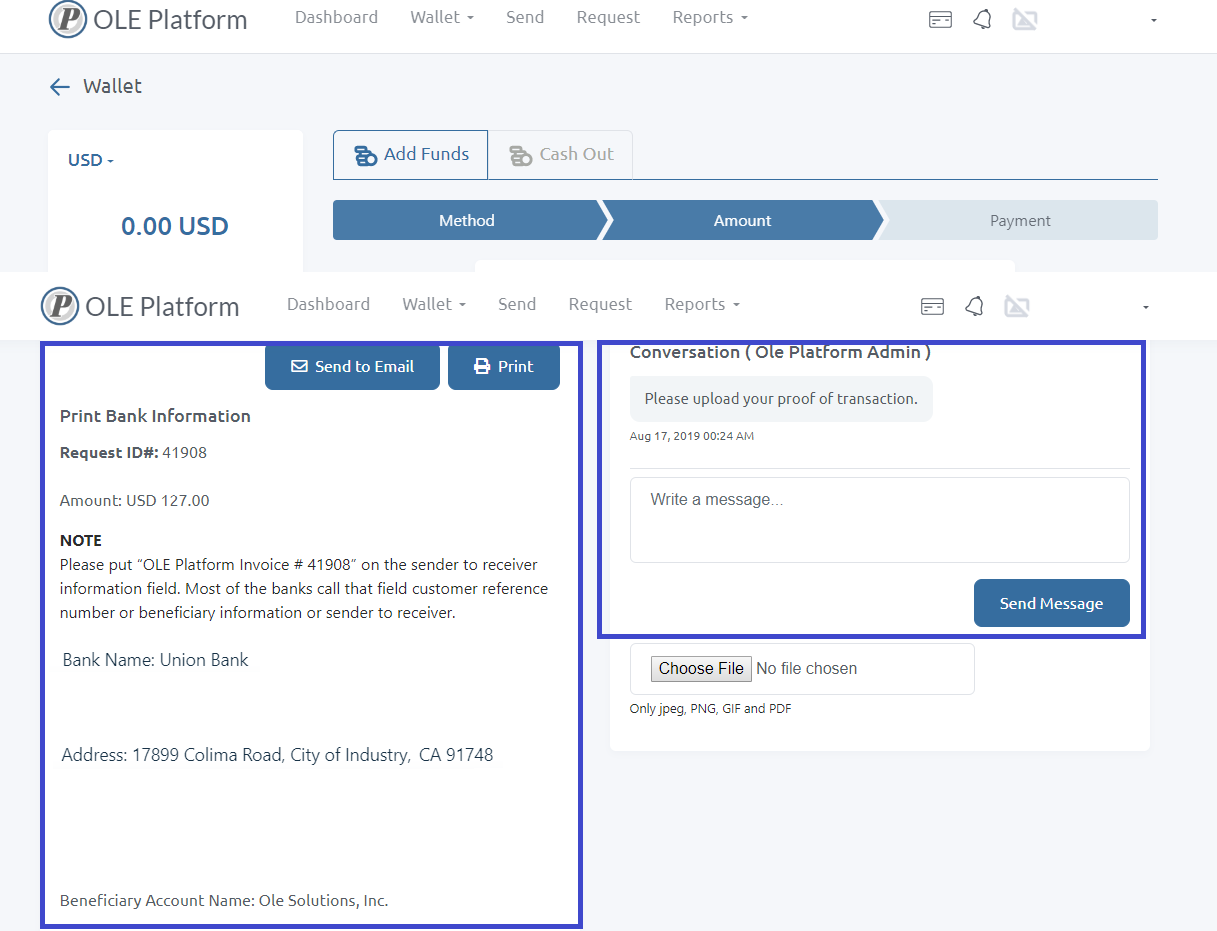Click the Print button
This screenshot has width=1217, height=931.
[x=504, y=366]
